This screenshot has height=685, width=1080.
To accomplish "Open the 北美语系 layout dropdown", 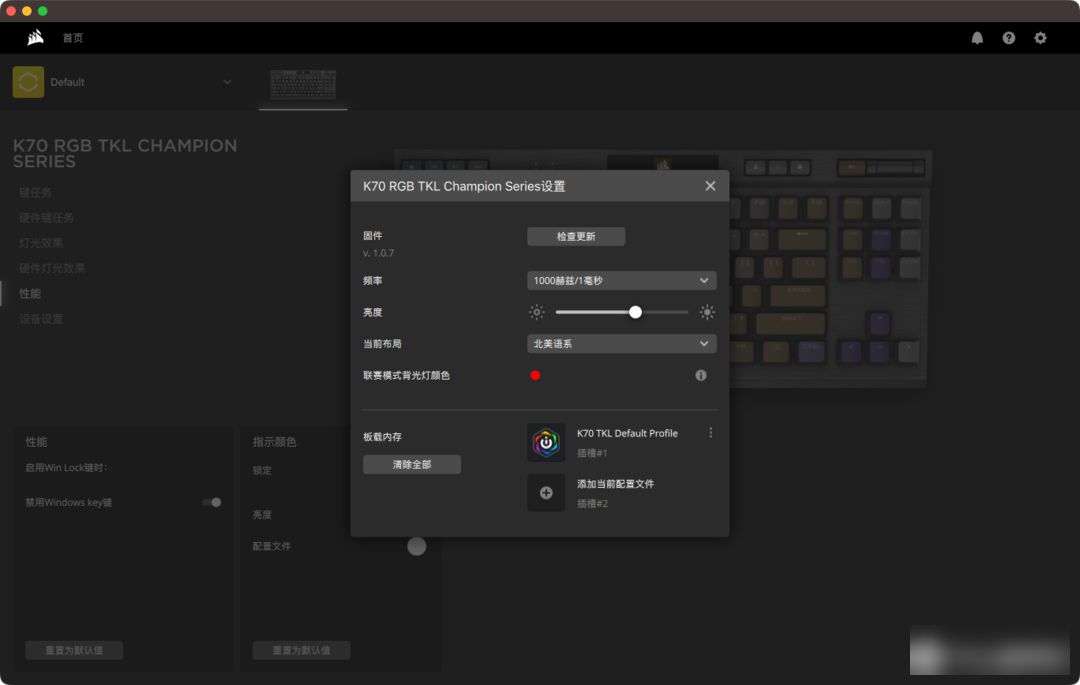I will click(x=621, y=344).
